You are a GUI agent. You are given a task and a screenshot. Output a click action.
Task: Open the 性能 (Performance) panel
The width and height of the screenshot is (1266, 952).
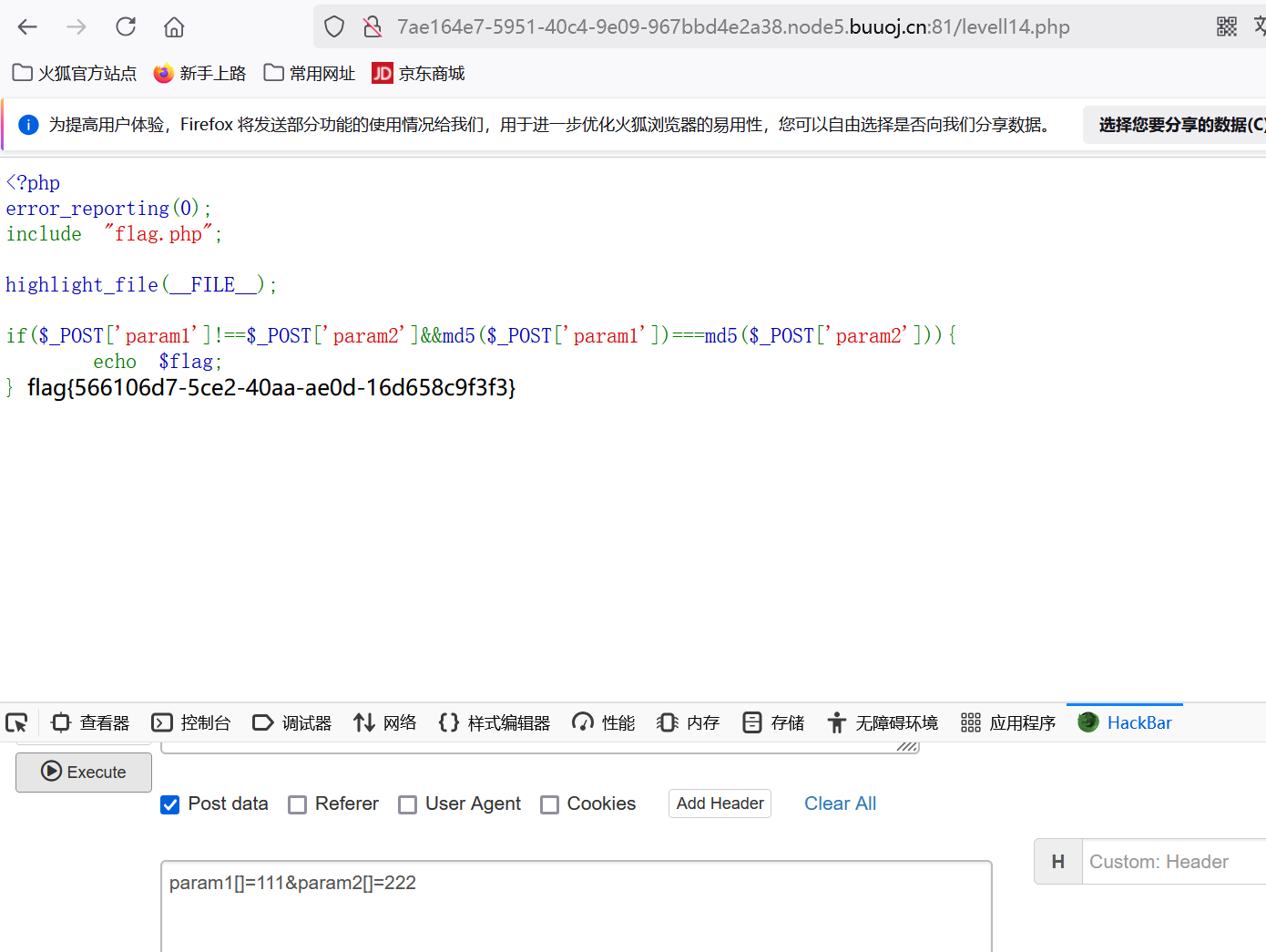[602, 722]
